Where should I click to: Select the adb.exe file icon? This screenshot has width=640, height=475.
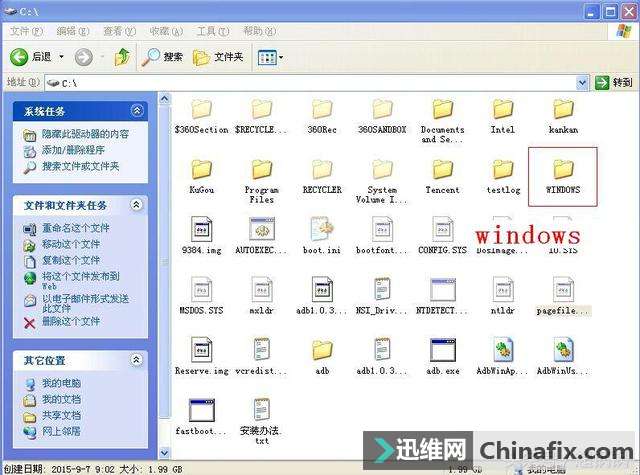(443, 350)
